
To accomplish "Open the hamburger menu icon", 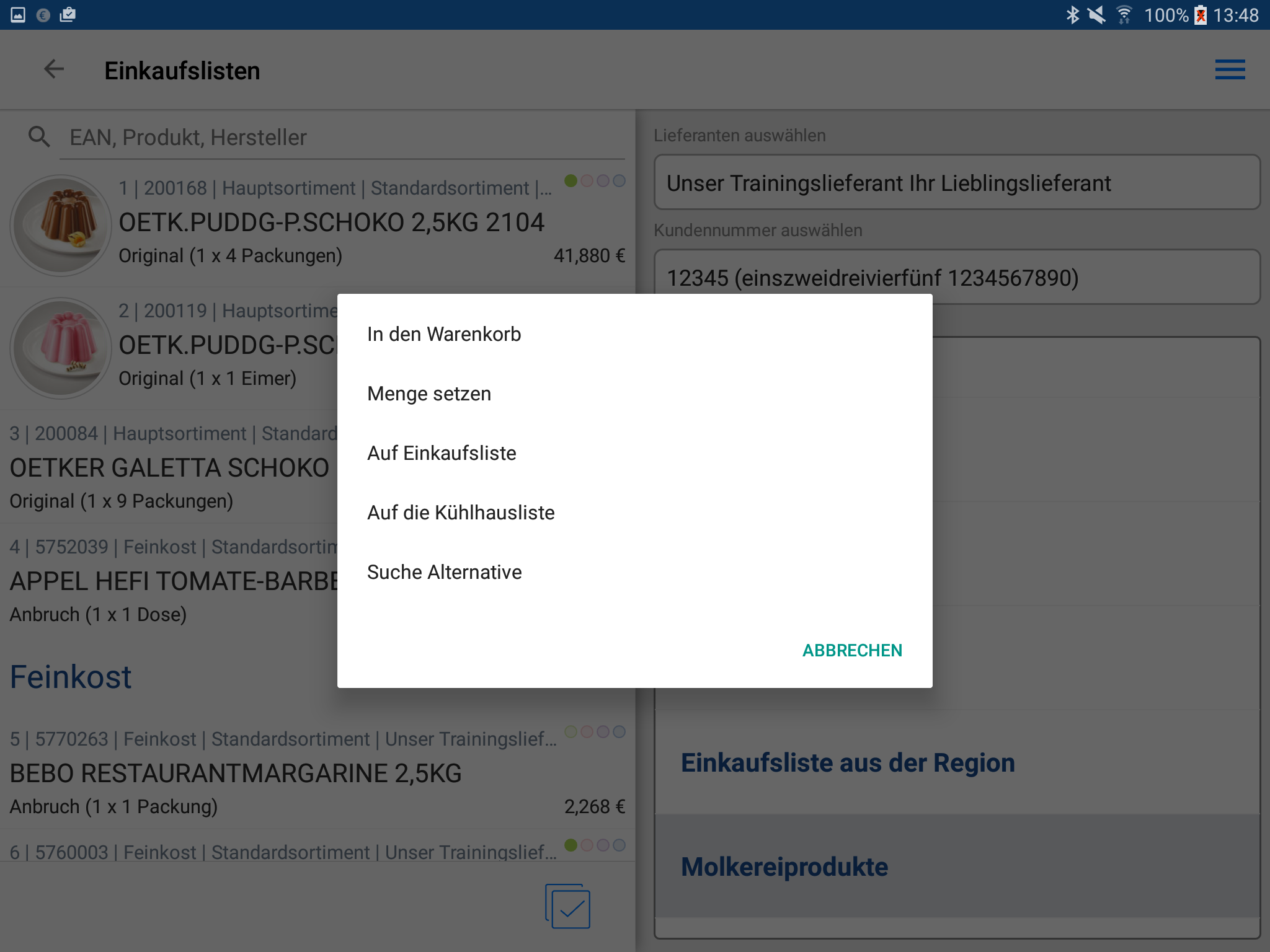I will pos(1230,69).
